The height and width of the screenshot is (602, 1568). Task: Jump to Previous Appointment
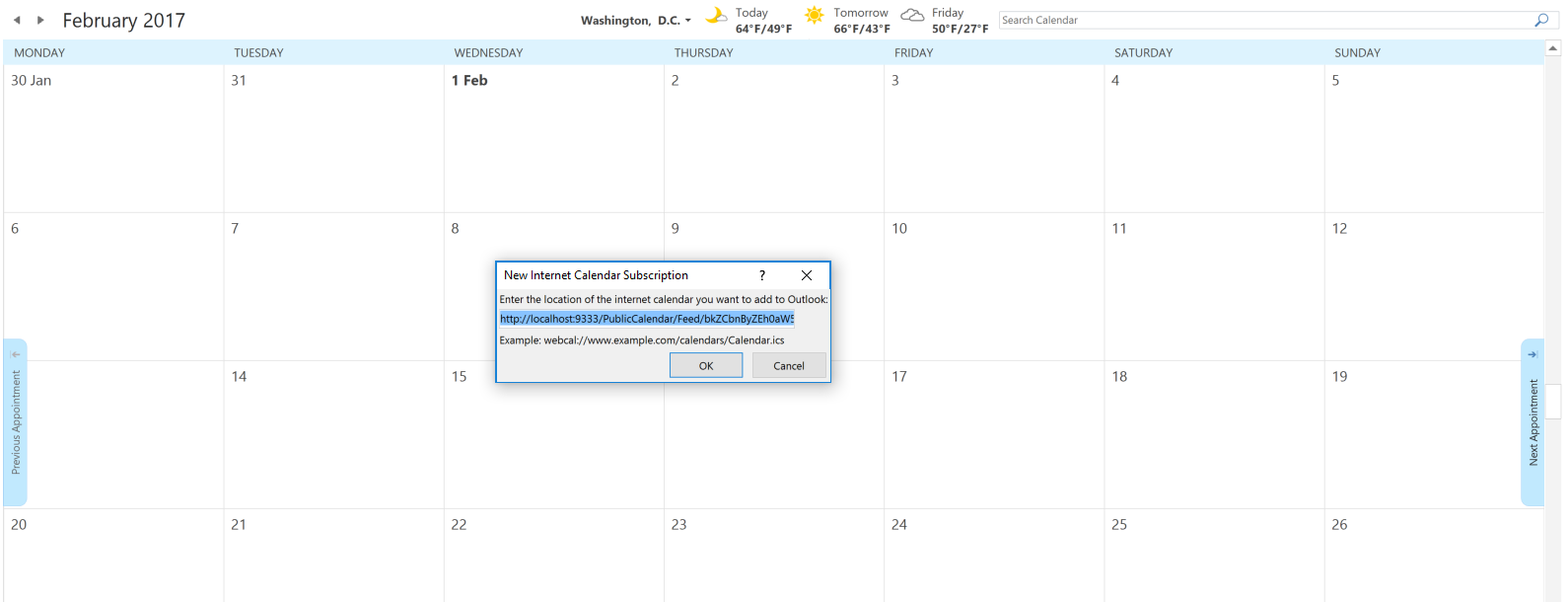click(x=16, y=422)
